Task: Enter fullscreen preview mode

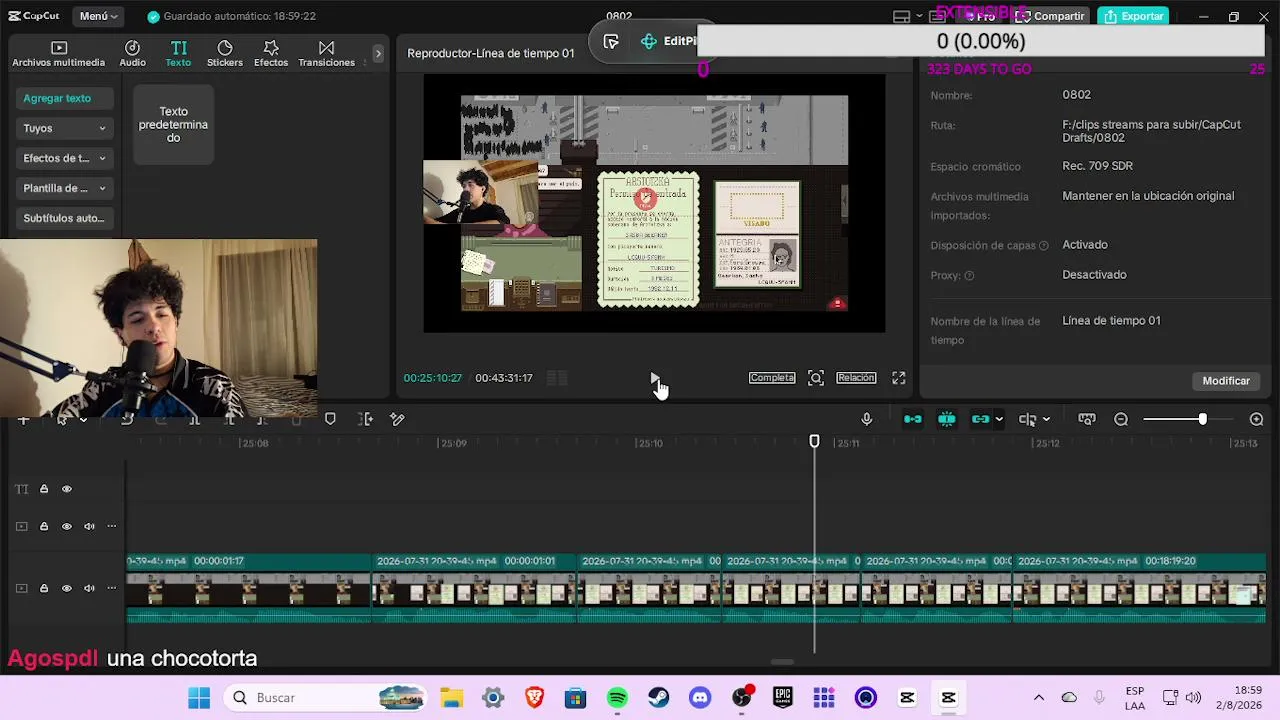Action: pos(899,378)
